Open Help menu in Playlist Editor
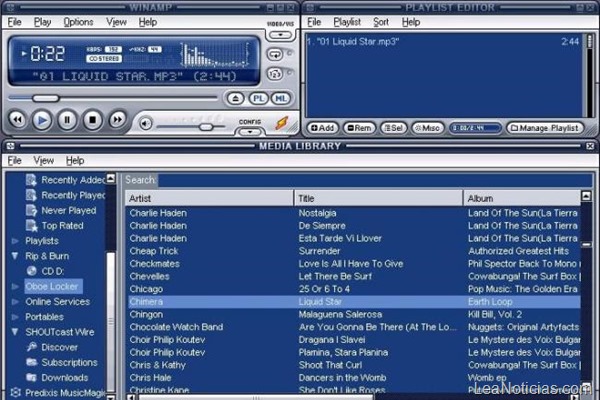 pyautogui.click(x=411, y=22)
